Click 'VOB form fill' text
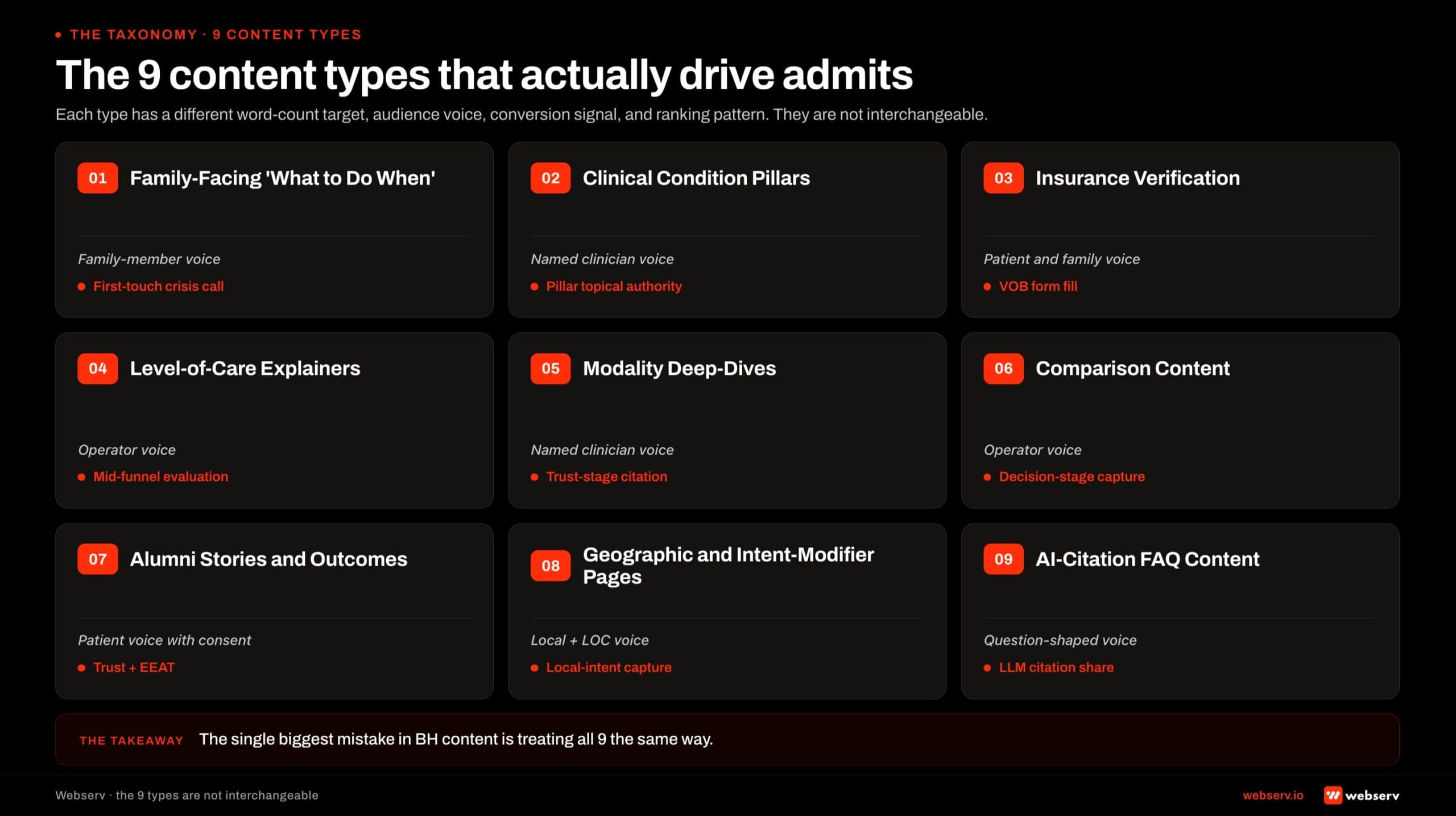 pos(1038,286)
